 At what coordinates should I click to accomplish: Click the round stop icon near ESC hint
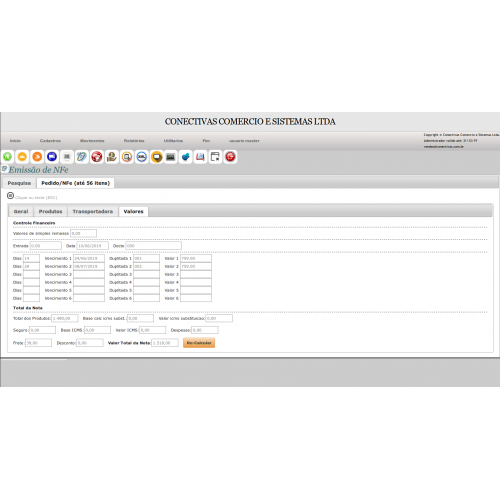[10, 196]
